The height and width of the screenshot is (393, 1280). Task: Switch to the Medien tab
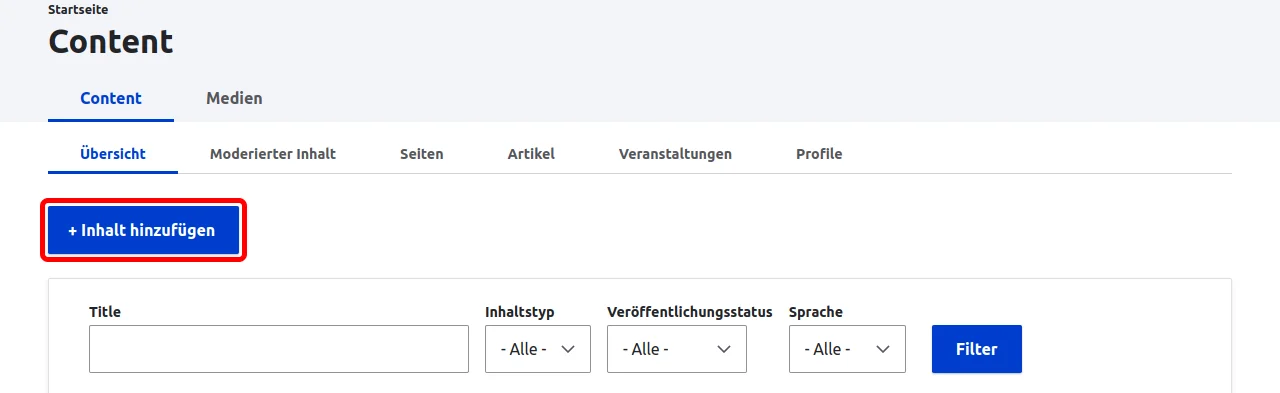234,99
